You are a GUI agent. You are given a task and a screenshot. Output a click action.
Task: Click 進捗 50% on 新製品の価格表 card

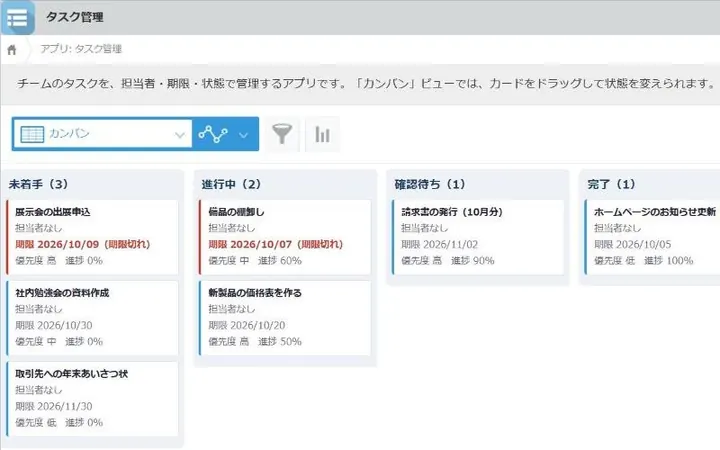point(280,341)
